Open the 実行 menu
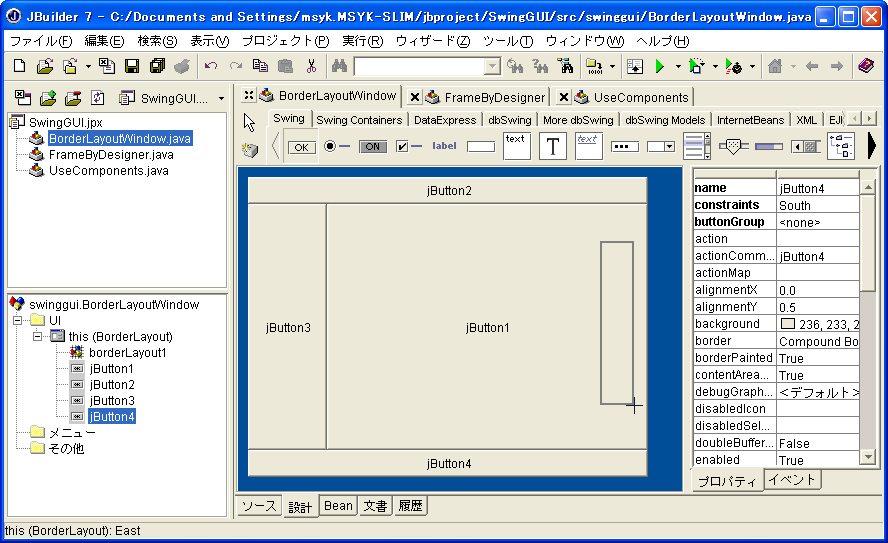Screen dimensions: 888x543 [362, 41]
